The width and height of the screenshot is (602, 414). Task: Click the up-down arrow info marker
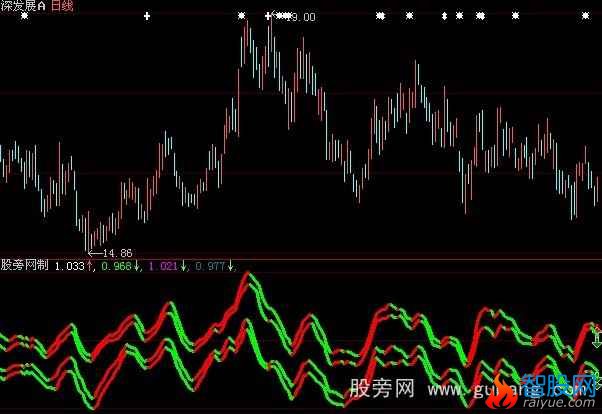(444, 16)
